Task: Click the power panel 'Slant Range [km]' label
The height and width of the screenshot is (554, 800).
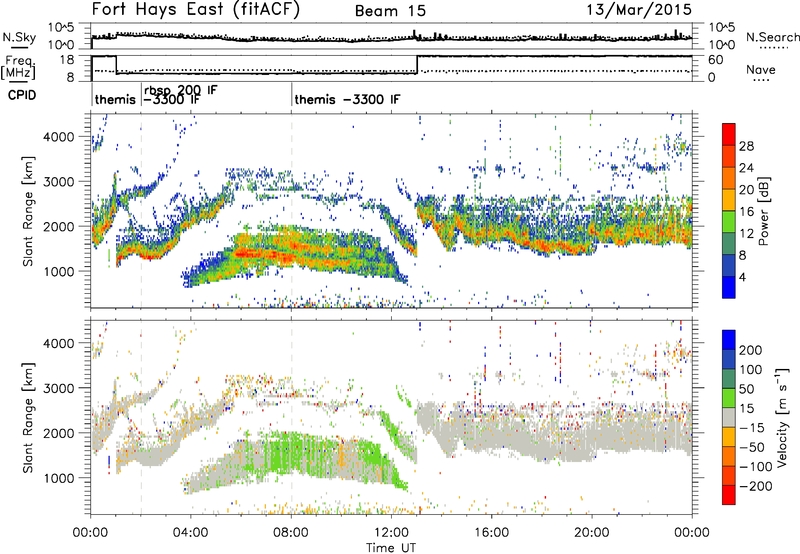Action: pos(28,211)
